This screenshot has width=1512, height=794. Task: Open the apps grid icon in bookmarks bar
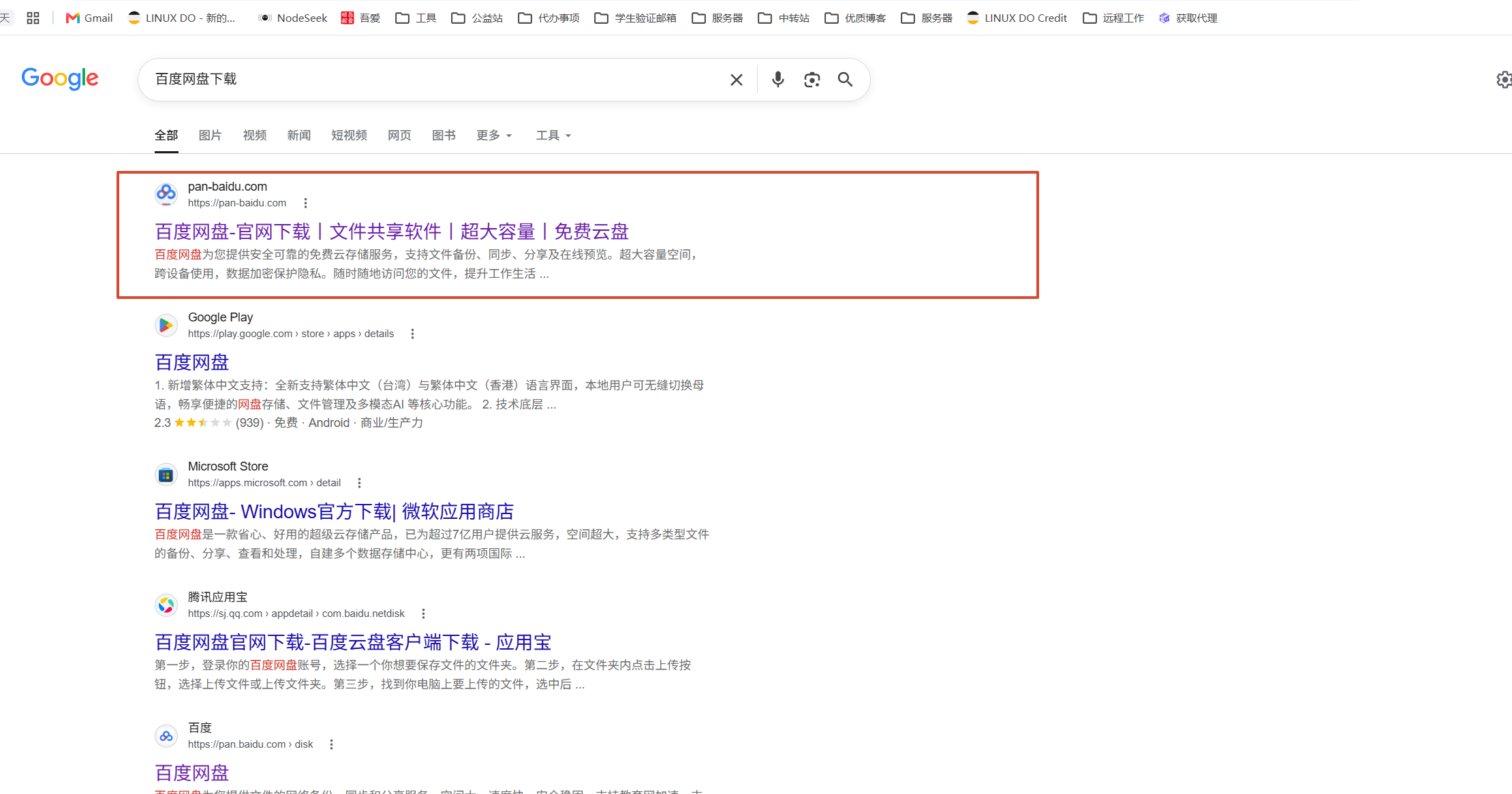pyautogui.click(x=33, y=18)
